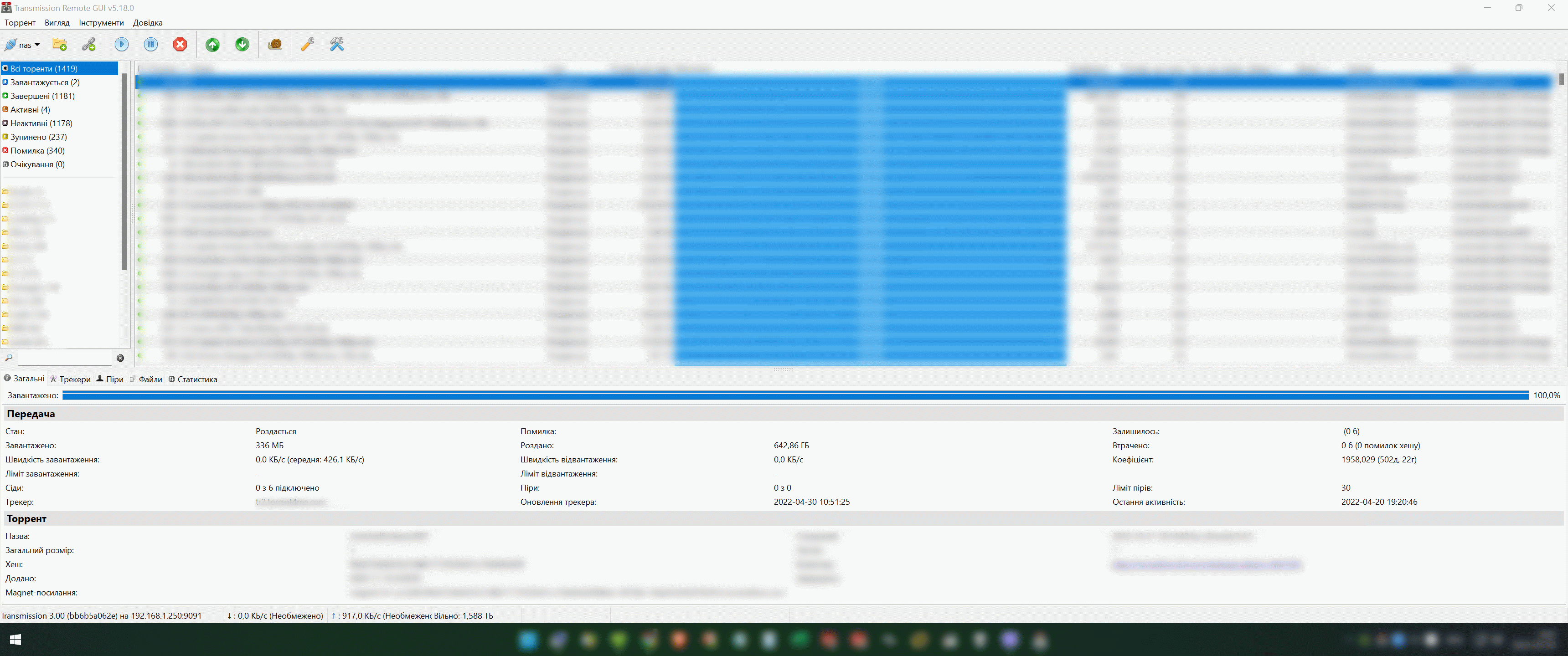This screenshot has width=1568, height=656.
Task: Add a torrent from a link
Action: 89,45
